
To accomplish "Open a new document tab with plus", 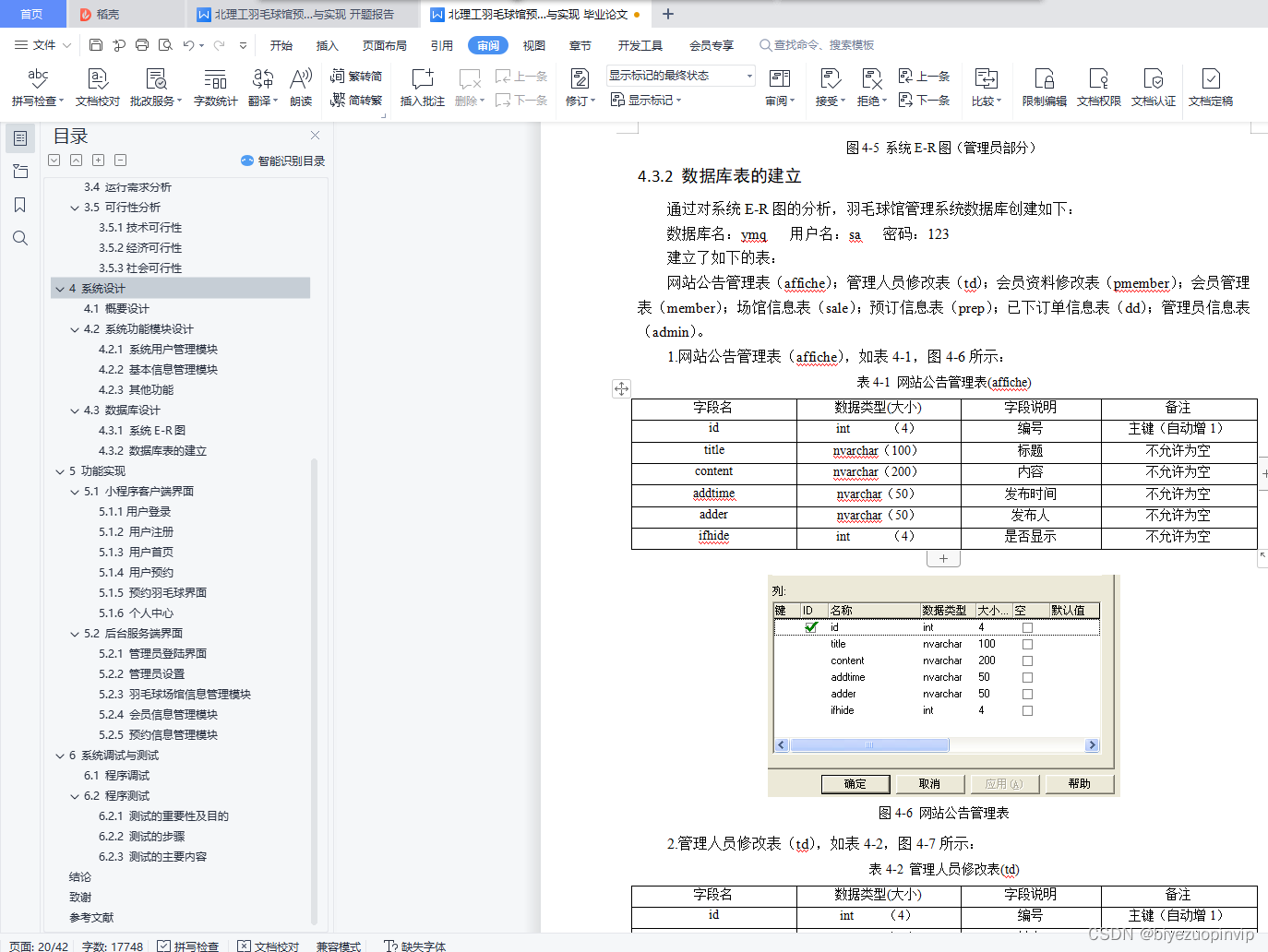I will tap(668, 14).
